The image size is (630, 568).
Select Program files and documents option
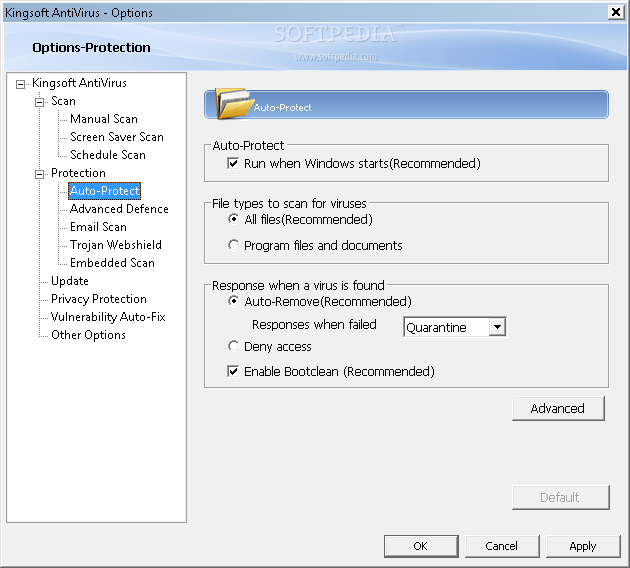pyautogui.click(x=233, y=245)
